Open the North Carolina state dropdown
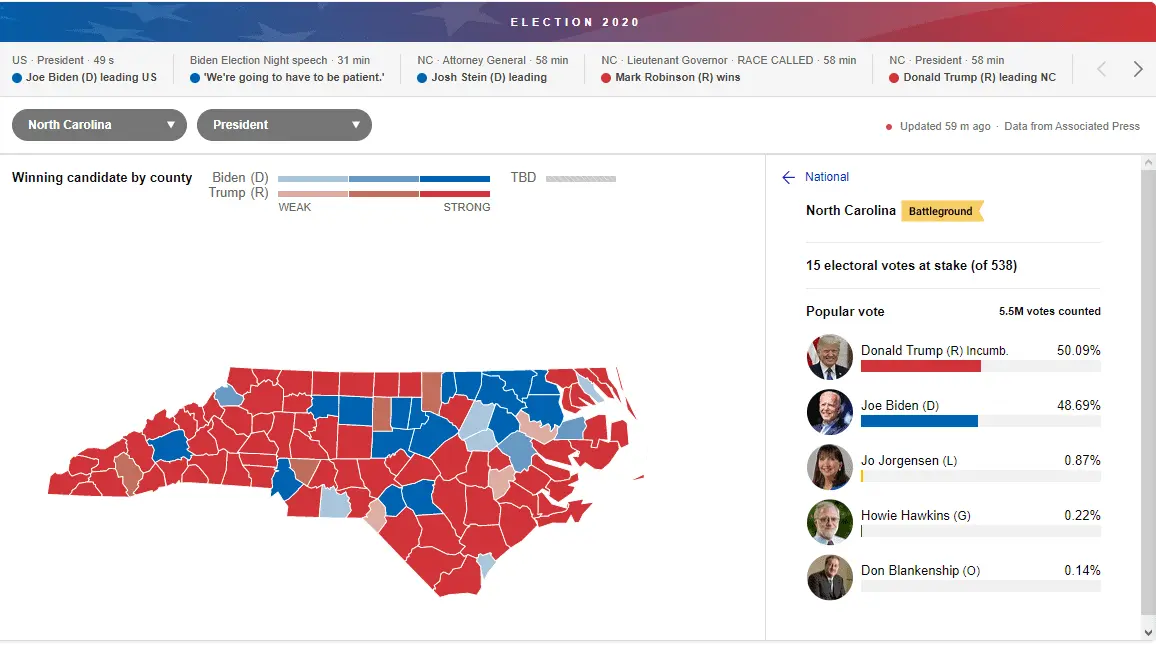Viewport: 1156px width, 650px height. (x=99, y=125)
